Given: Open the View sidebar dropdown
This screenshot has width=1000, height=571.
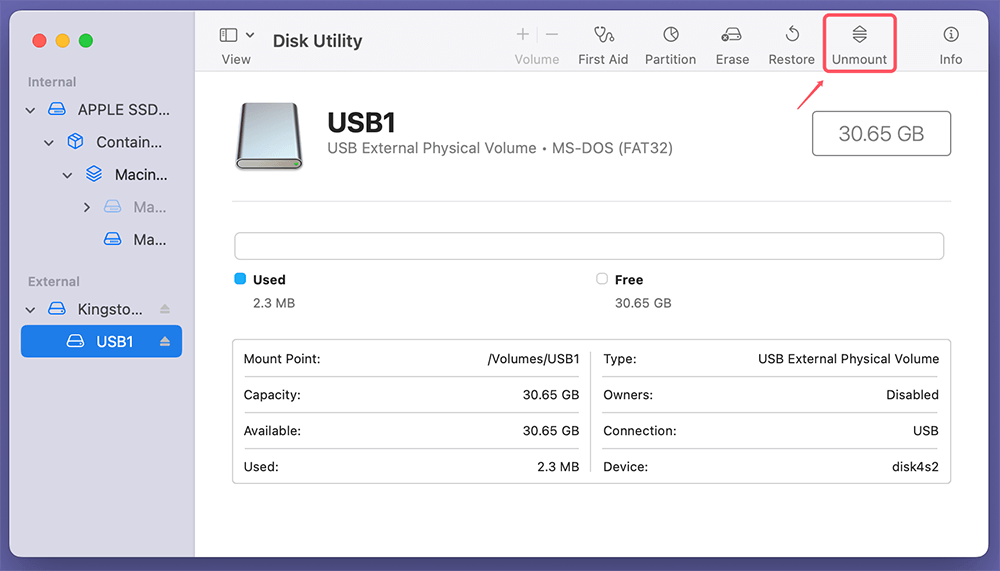Looking at the screenshot, I should (236, 36).
